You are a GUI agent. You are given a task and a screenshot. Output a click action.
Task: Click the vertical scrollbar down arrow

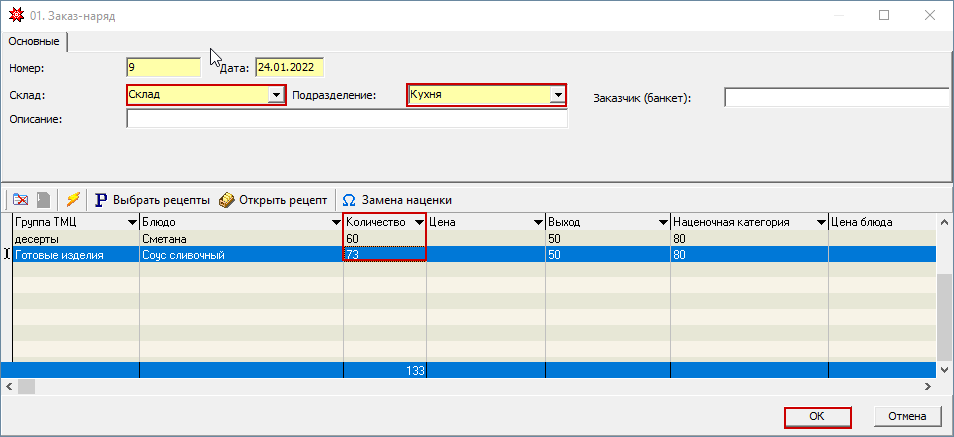click(945, 370)
